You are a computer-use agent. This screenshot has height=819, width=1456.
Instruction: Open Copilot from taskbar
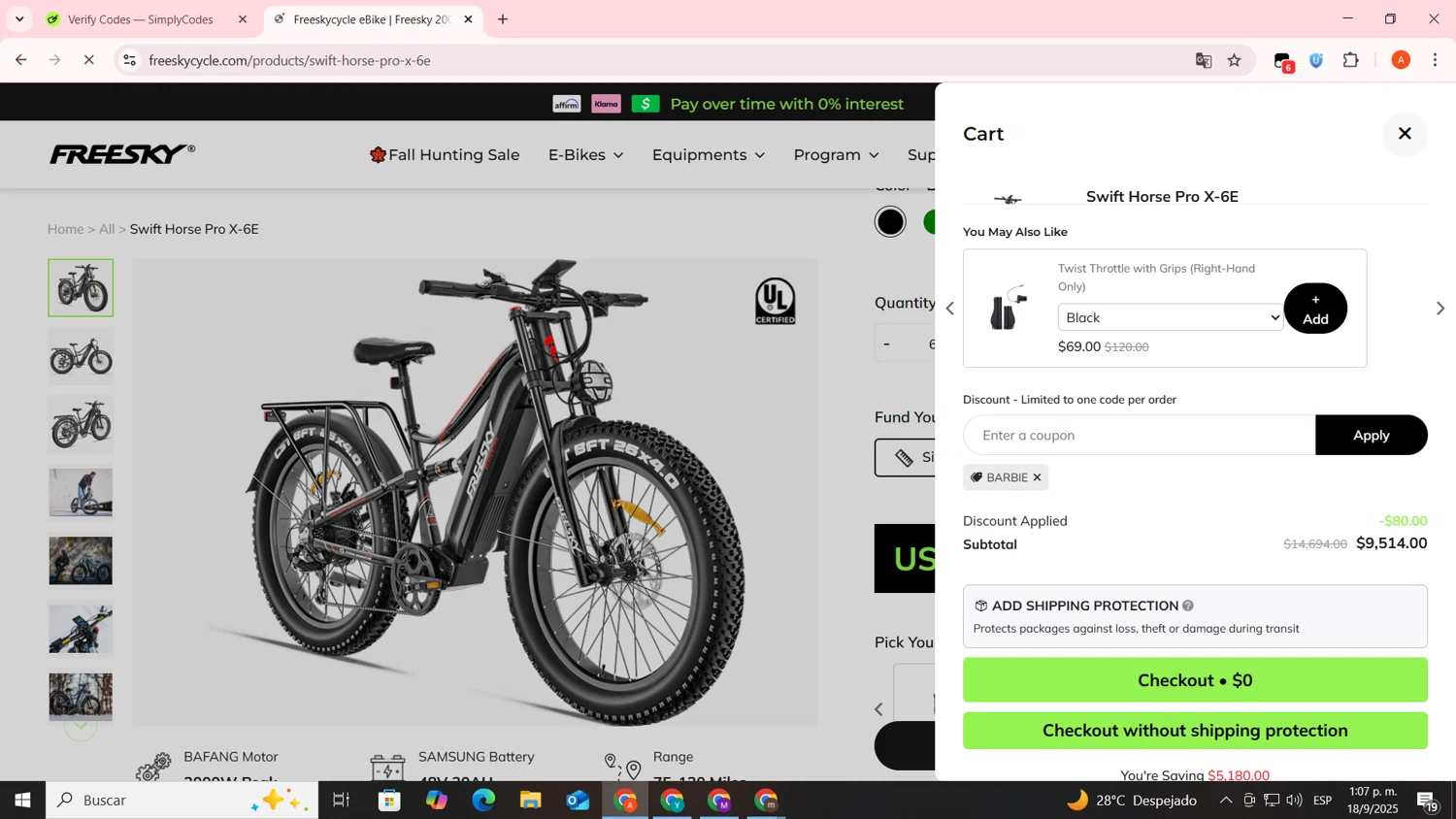437,801
